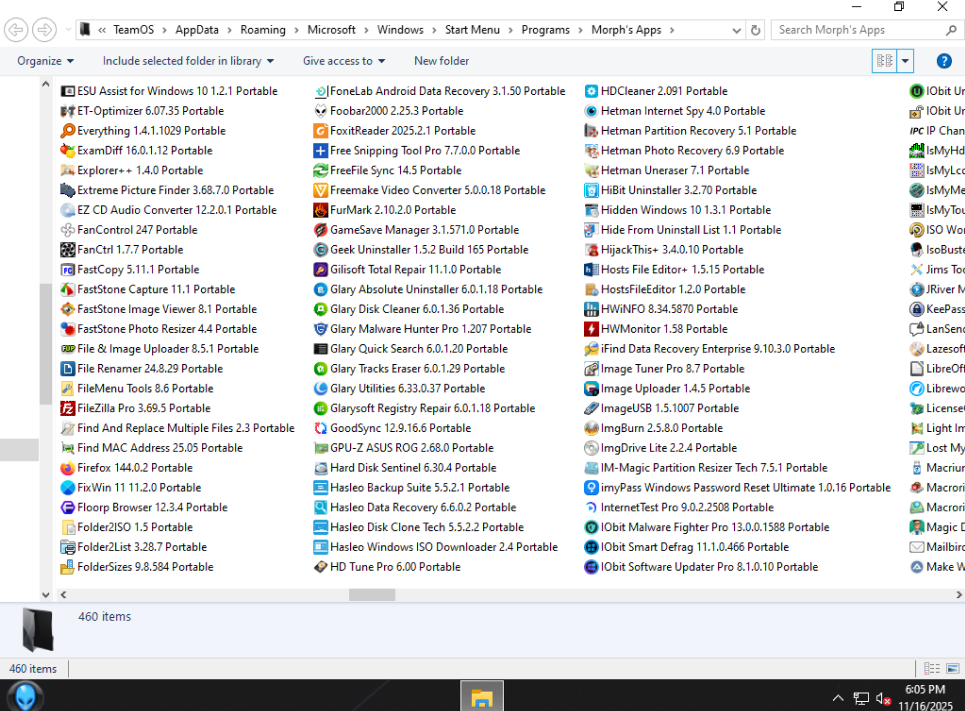965x711 pixels.
Task: Click the navigation pane scroll down arrow
Action: [x=46, y=595]
